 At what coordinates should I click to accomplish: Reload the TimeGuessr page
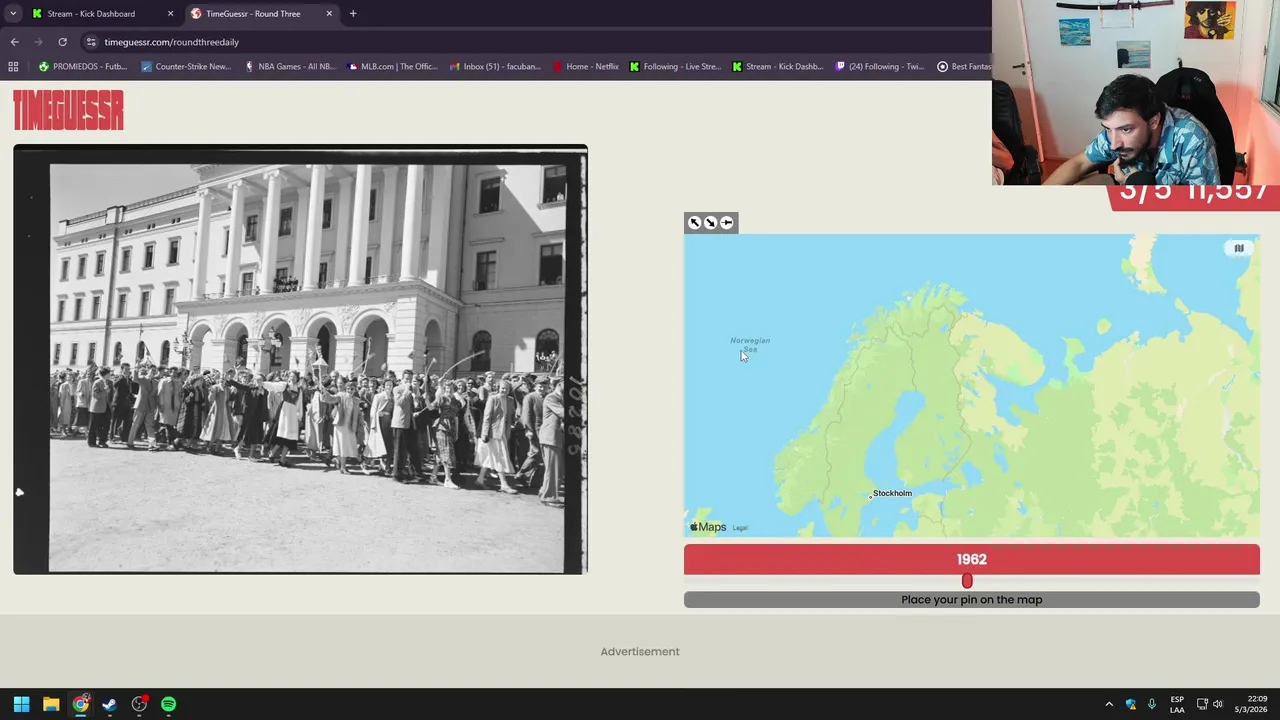[62, 42]
